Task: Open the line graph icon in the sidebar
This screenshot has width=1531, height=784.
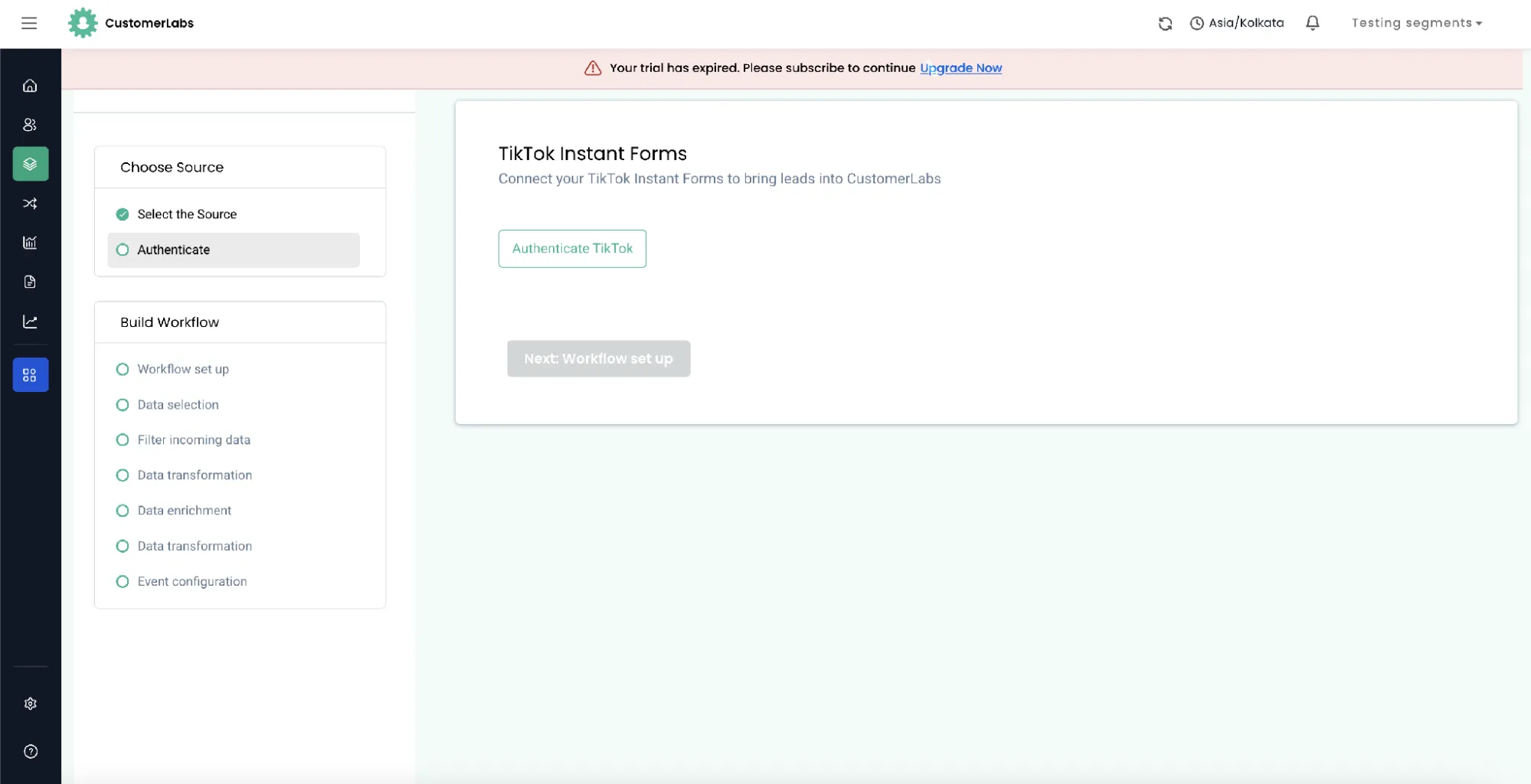Action: coord(30,322)
